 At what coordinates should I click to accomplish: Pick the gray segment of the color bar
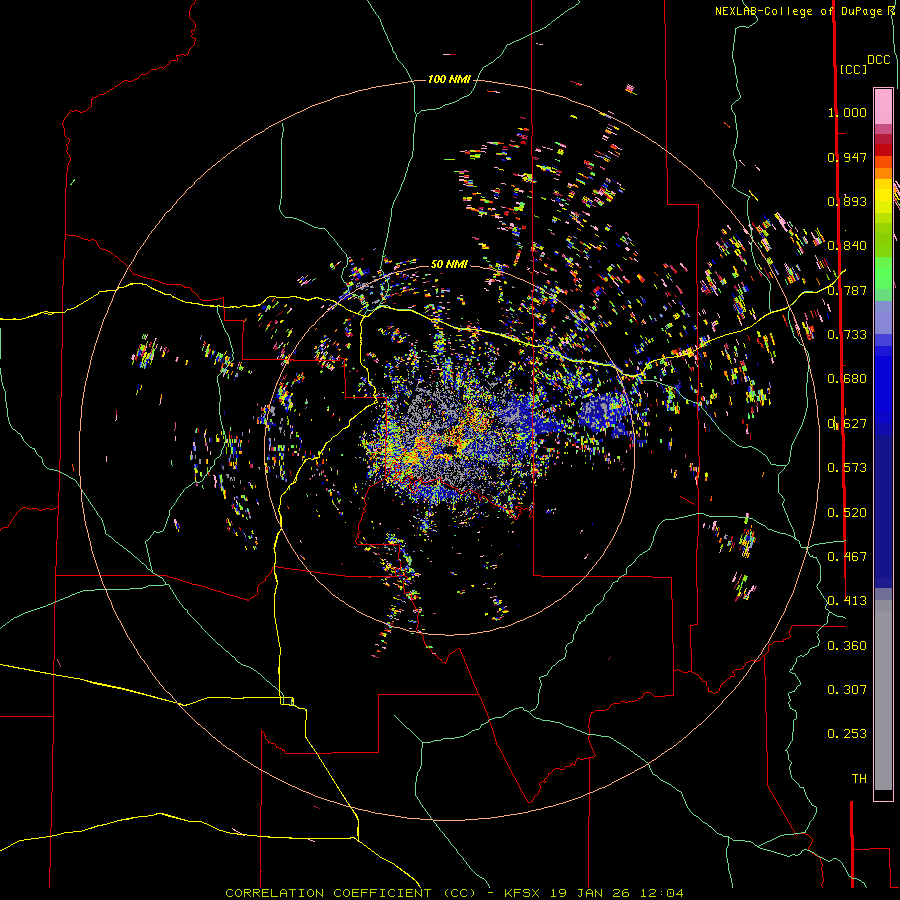pyautogui.click(x=883, y=695)
